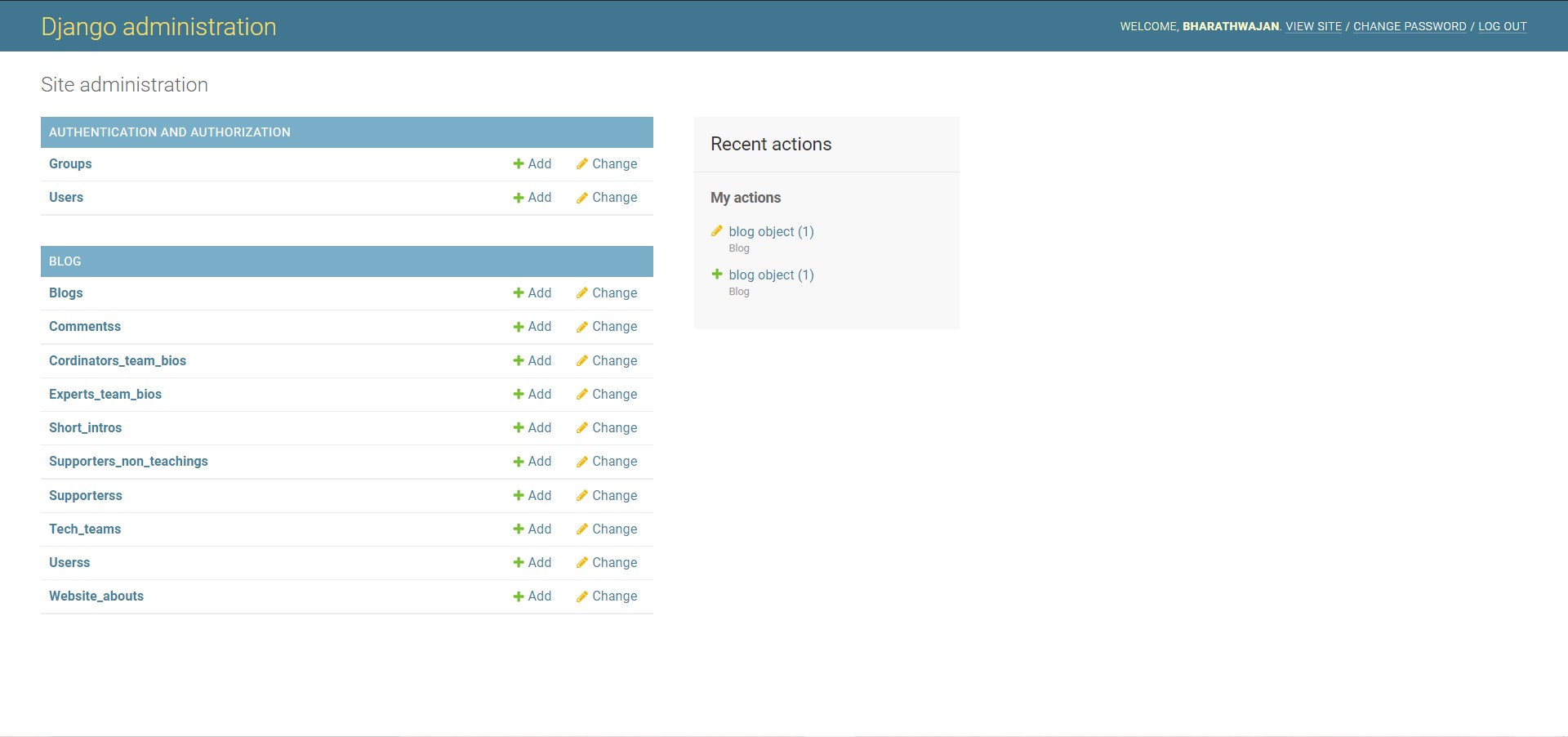This screenshot has width=1568, height=737.
Task: Click the plus icon in Website_abouts row
Action: (519, 596)
